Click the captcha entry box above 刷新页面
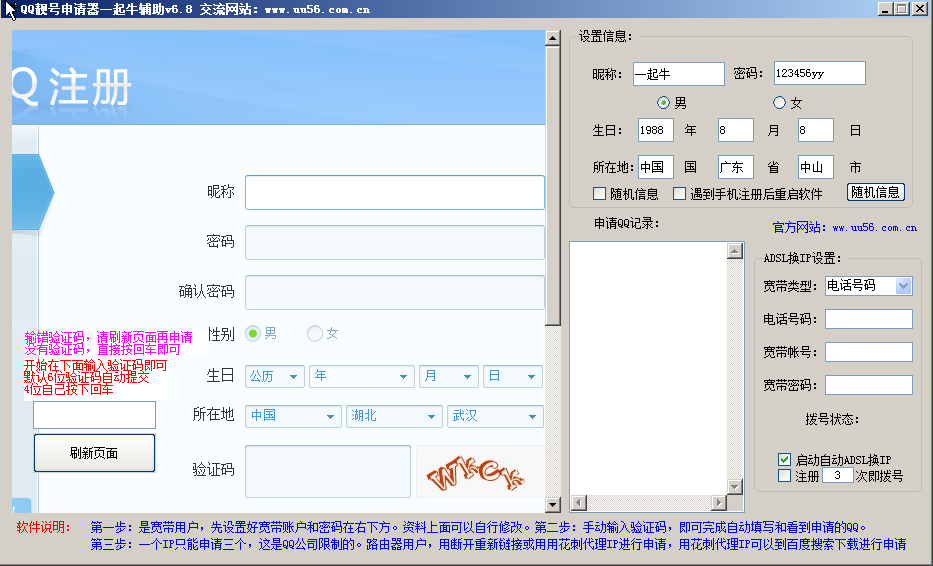This screenshot has height=566, width=933. pyautogui.click(x=95, y=415)
